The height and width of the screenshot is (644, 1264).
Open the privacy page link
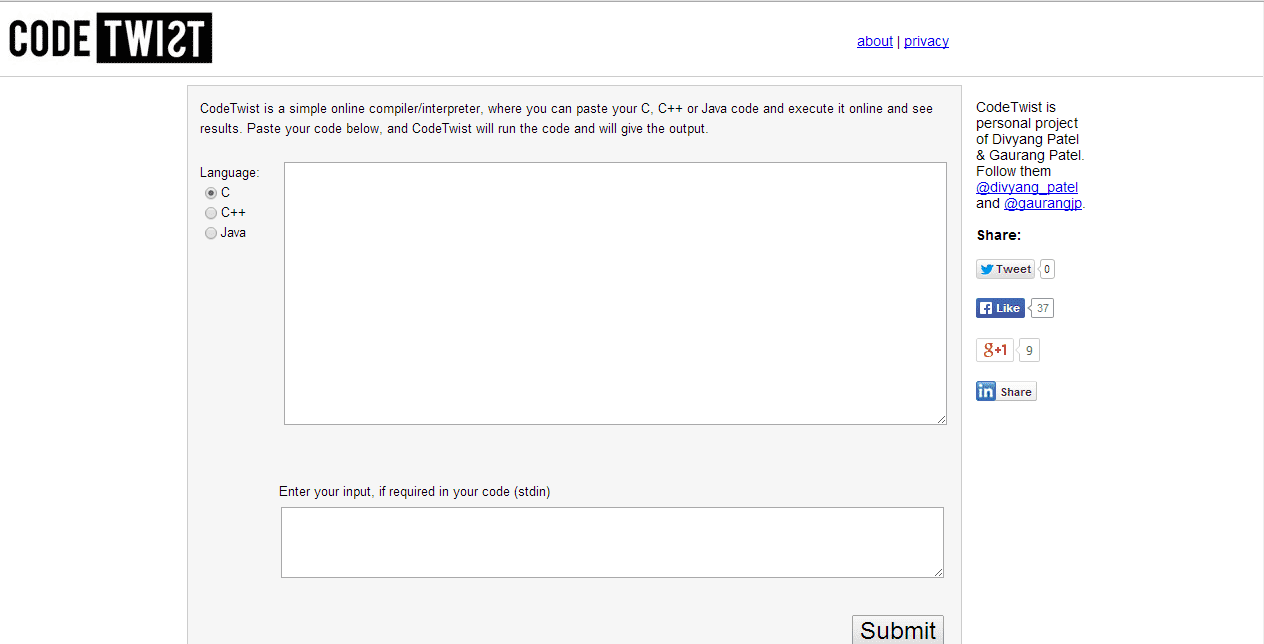926,41
